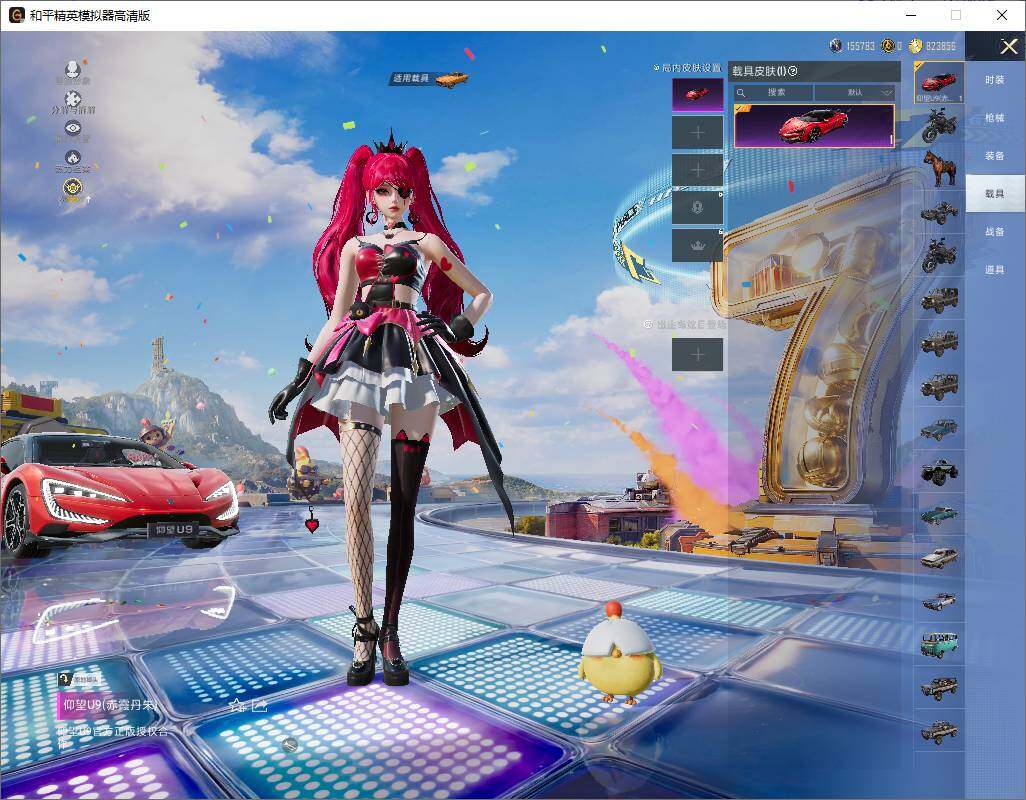This screenshot has height=800, width=1026.
Task: Open the flame icon on left sidebar
Action: point(73,160)
